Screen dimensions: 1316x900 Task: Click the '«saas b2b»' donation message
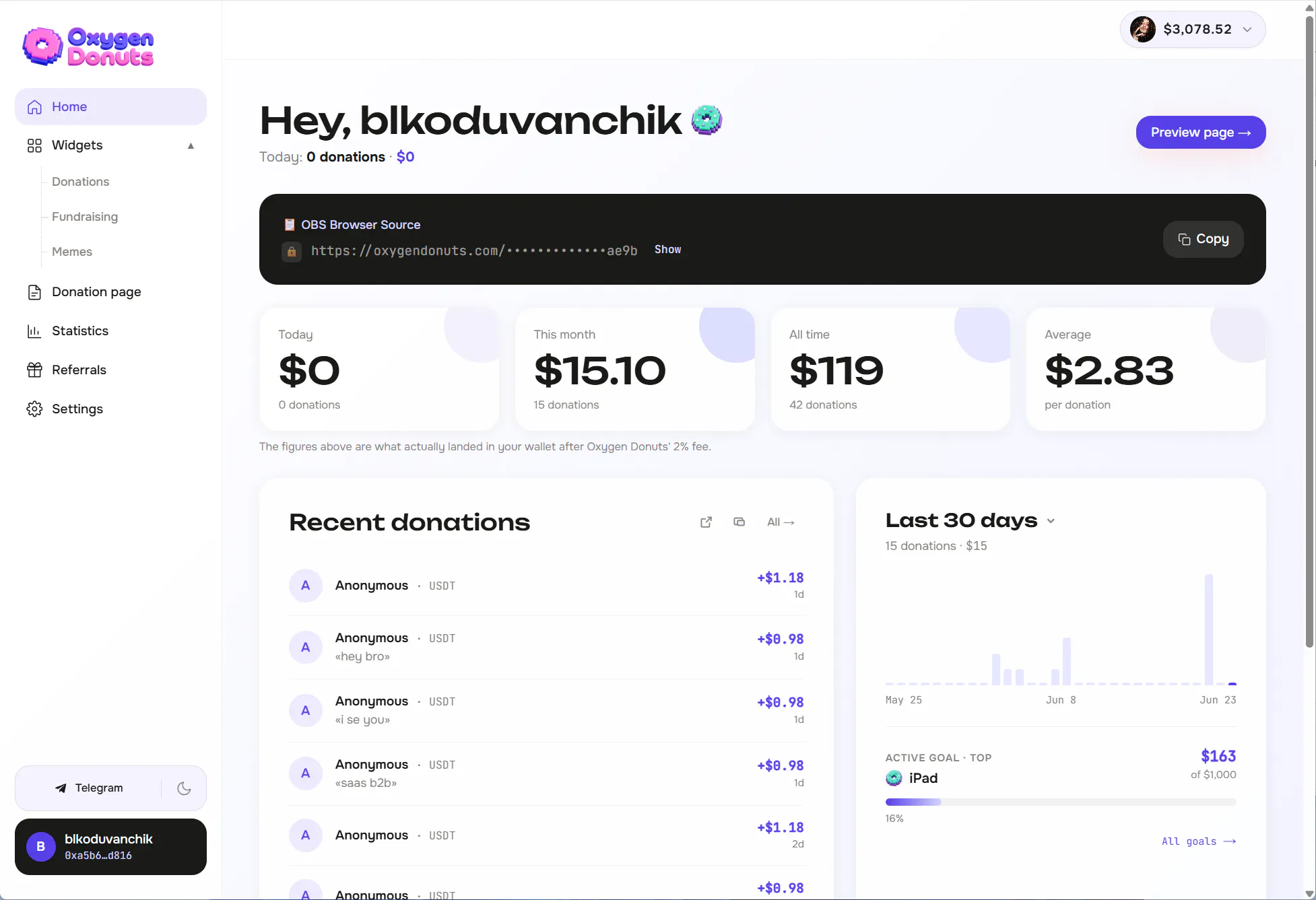366,783
